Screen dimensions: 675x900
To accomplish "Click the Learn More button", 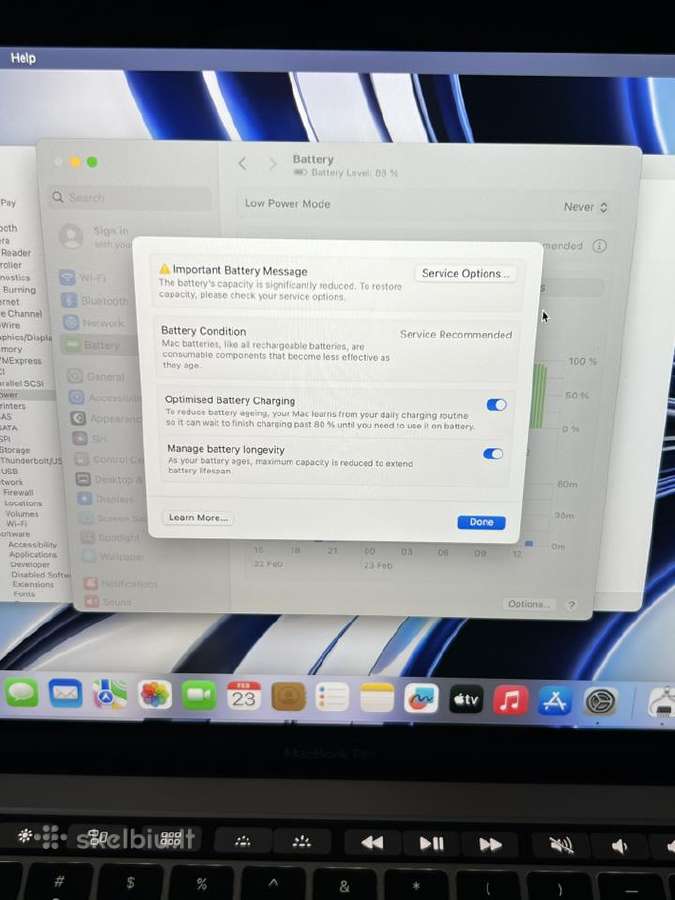I will click(x=197, y=517).
